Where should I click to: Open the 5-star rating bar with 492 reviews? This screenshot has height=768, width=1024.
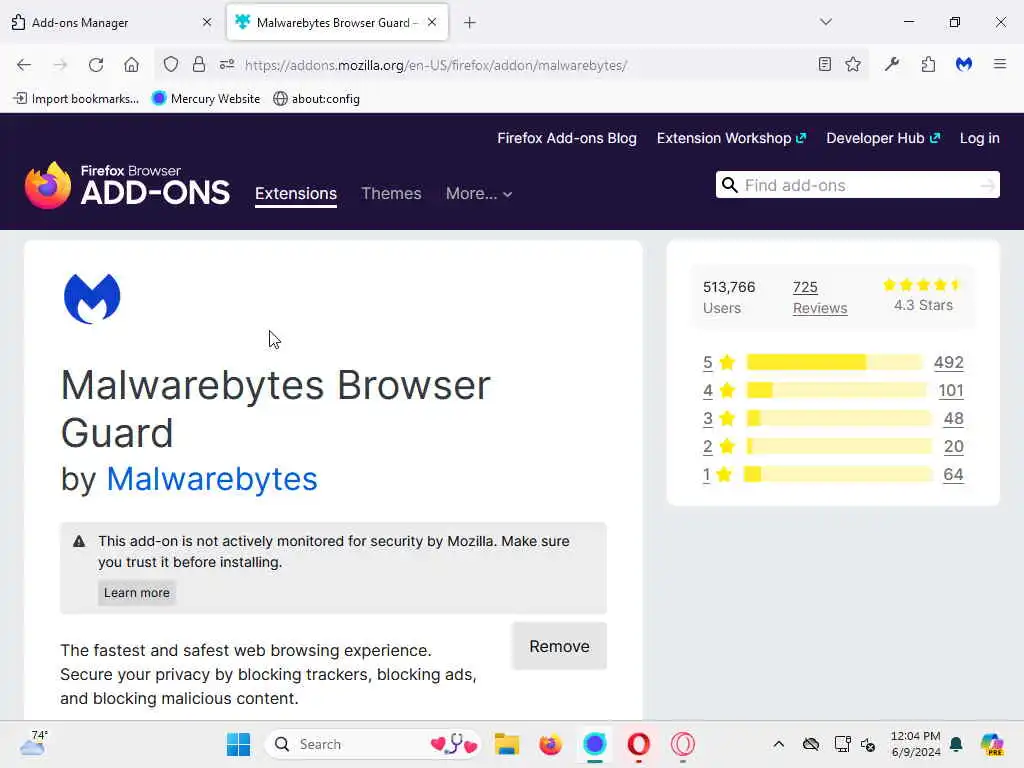pos(833,362)
